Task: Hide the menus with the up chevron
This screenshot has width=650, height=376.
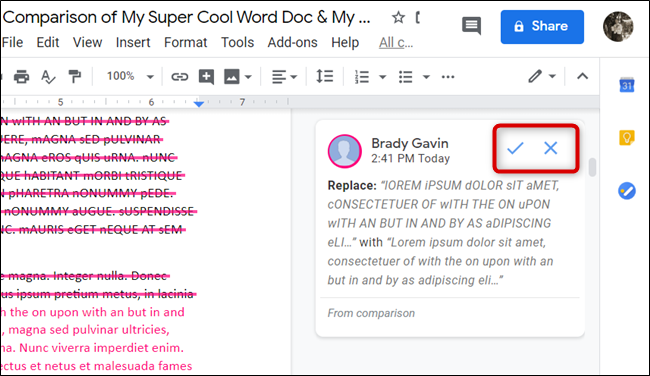Action: (x=582, y=76)
